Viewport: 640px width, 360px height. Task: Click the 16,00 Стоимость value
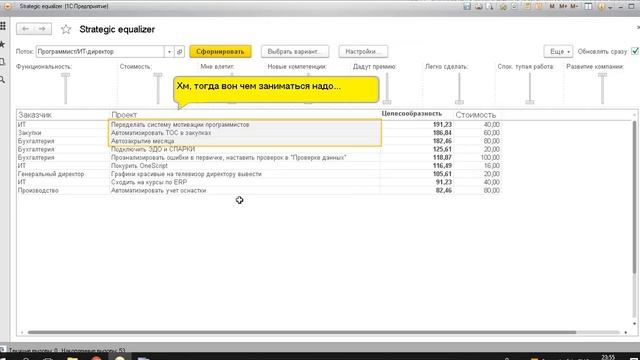pos(492,166)
